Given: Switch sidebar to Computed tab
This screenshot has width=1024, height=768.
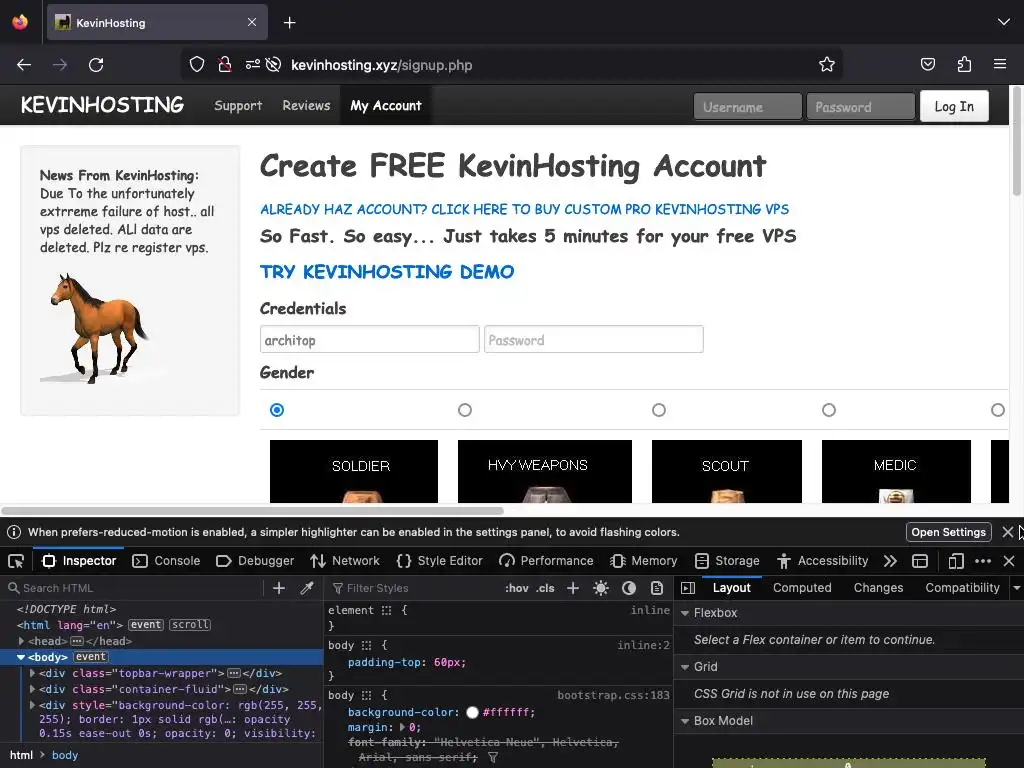Looking at the screenshot, I should point(802,588).
